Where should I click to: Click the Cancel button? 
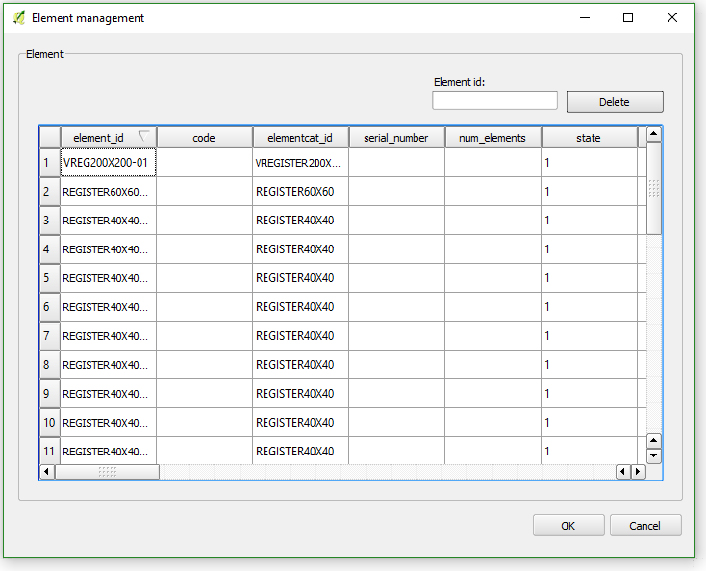pos(645,526)
